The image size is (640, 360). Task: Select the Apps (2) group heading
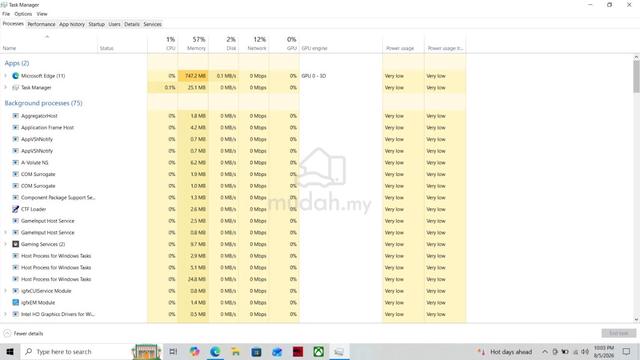pyautogui.click(x=17, y=63)
